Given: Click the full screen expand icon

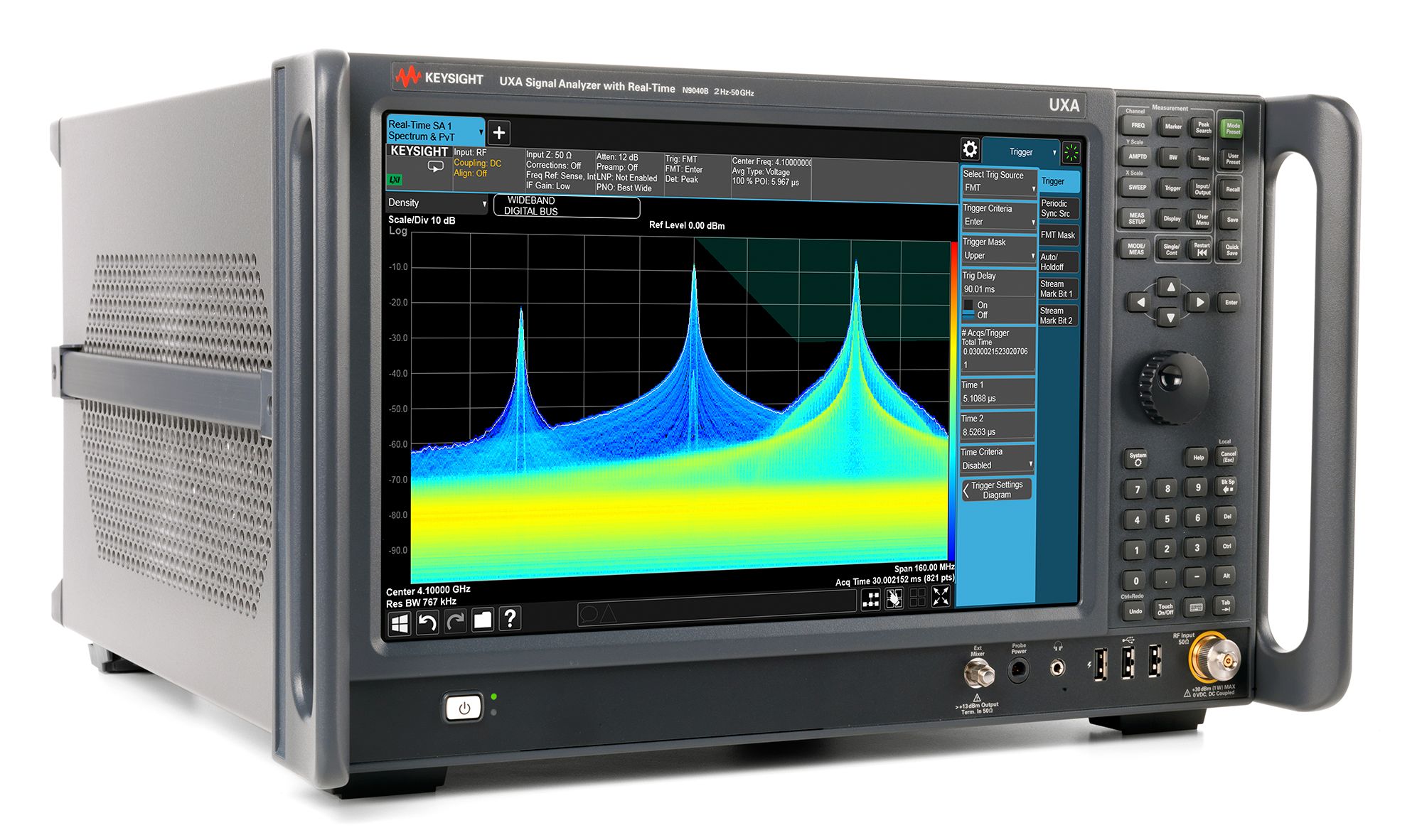Looking at the screenshot, I should pyautogui.click(x=941, y=596).
